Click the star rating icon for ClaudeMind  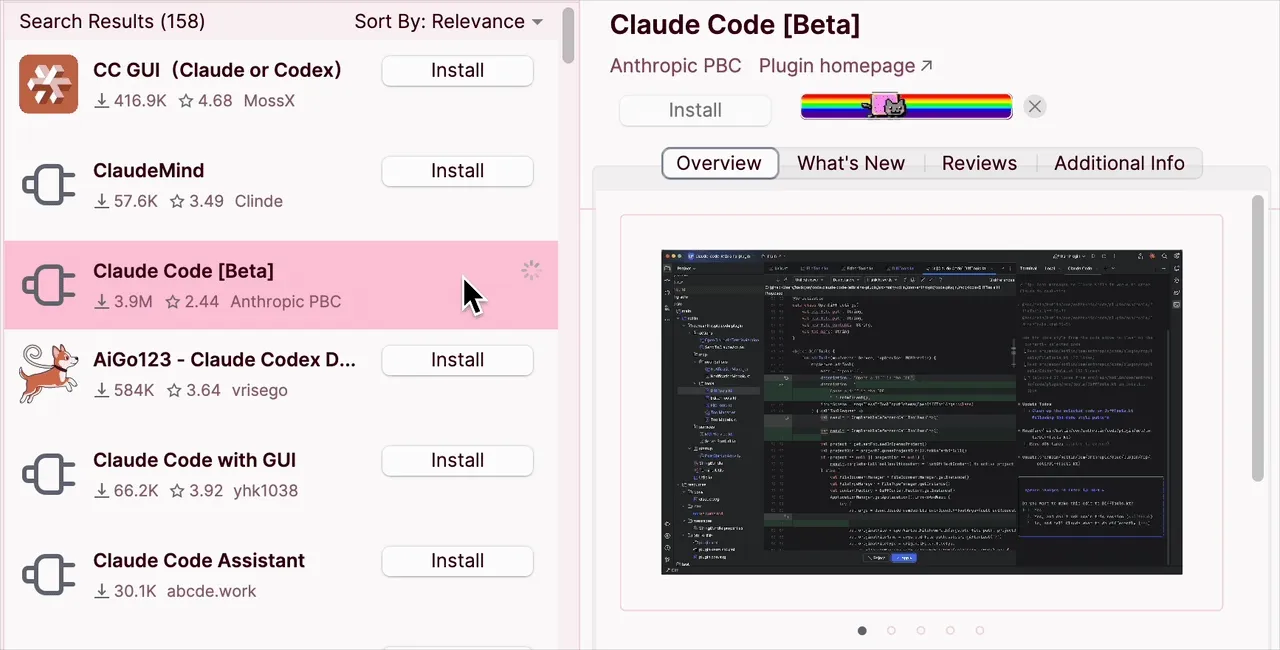177,201
